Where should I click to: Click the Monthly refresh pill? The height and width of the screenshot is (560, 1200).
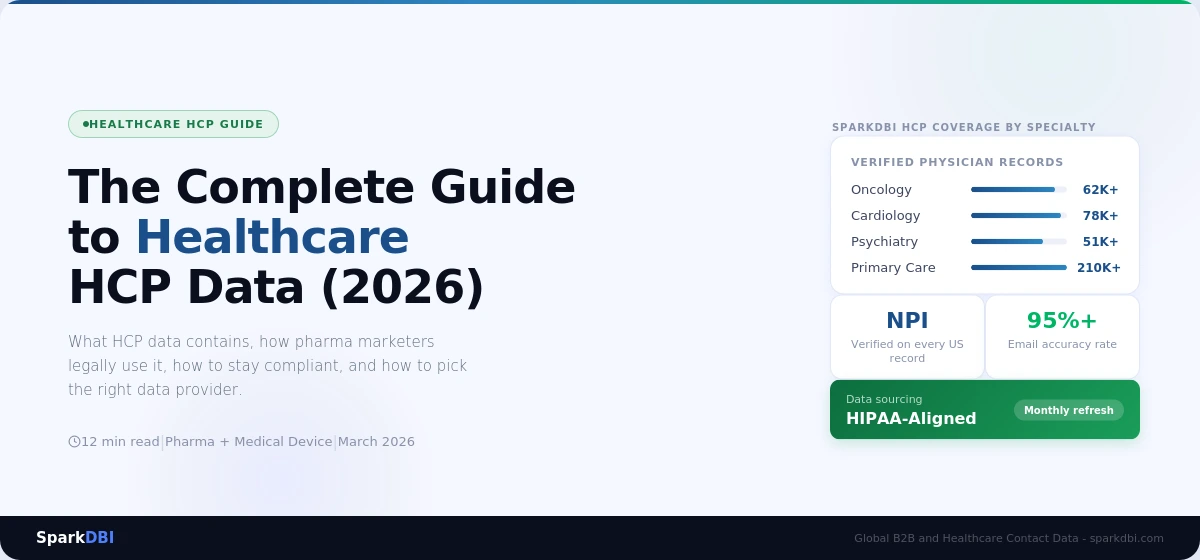(1069, 410)
